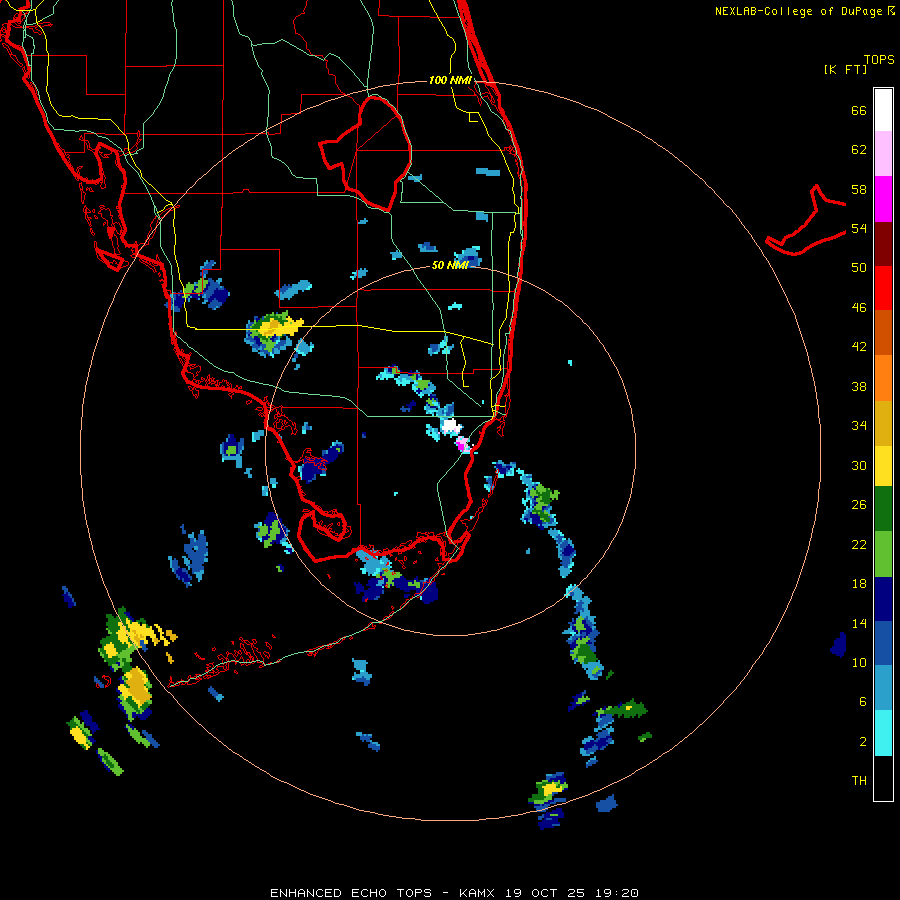Click the legend value '50'
Image resolution: width=900 pixels, height=900 pixels.
[x=859, y=268]
